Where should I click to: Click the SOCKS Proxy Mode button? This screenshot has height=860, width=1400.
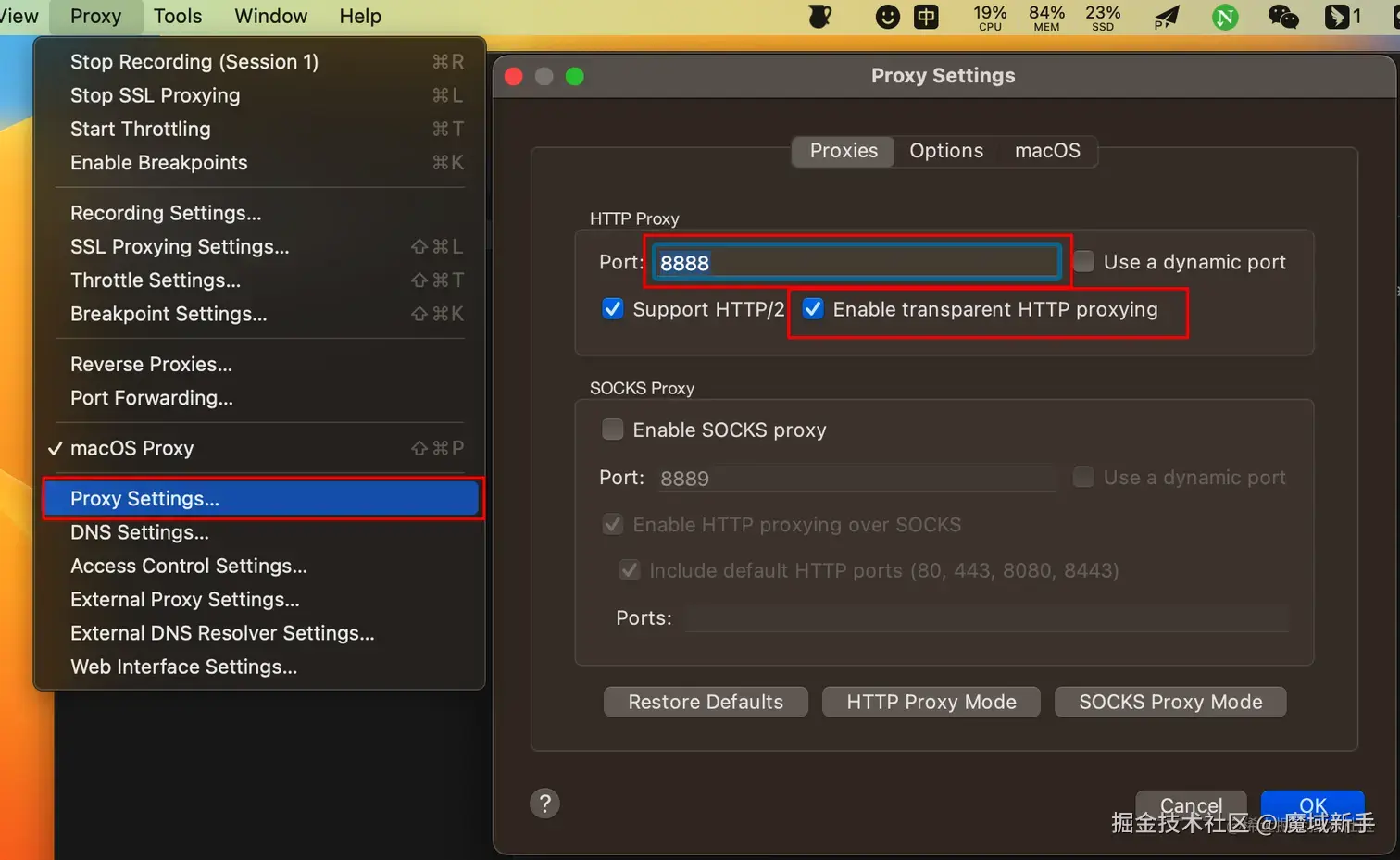[x=1170, y=702]
